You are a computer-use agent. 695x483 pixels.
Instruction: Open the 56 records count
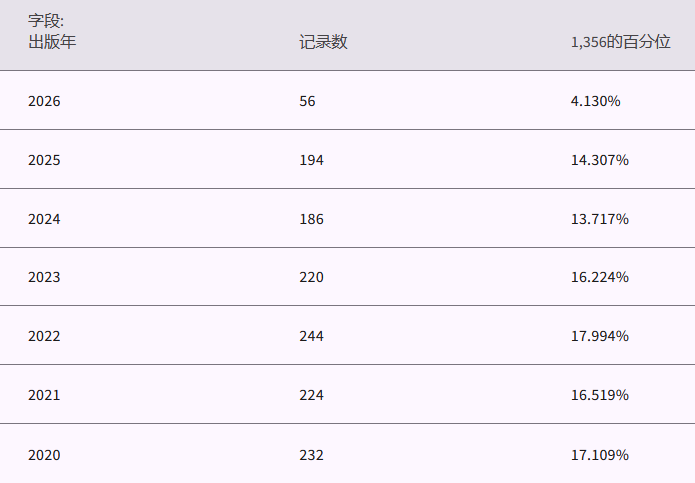point(307,101)
